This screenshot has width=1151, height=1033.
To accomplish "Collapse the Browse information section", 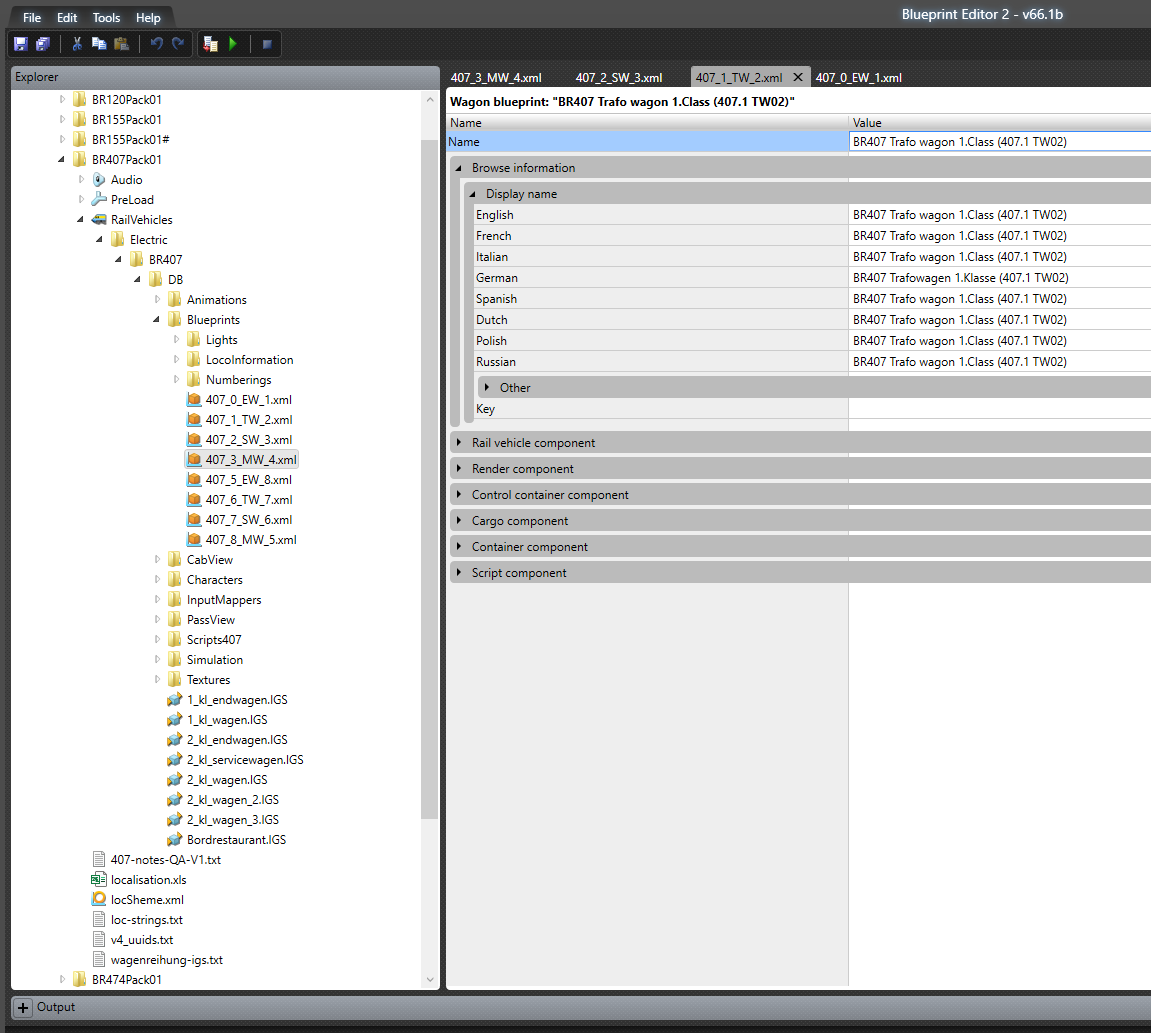I will tap(459, 168).
